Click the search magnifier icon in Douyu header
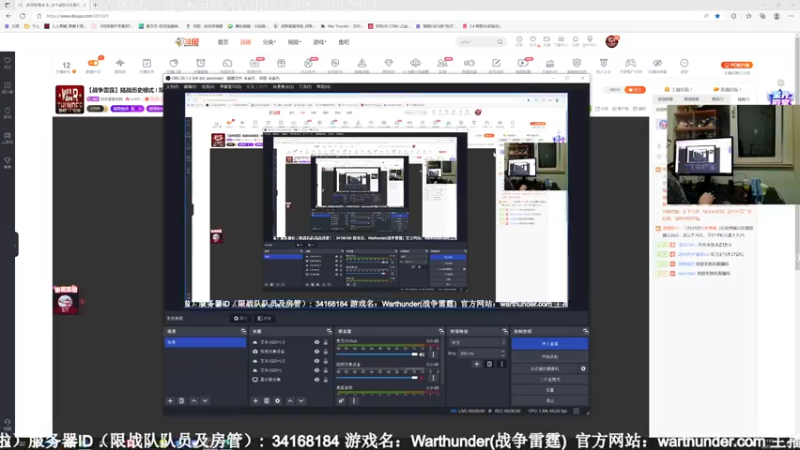Image resolution: width=800 pixels, height=450 pixels. [x=500, y=42]
